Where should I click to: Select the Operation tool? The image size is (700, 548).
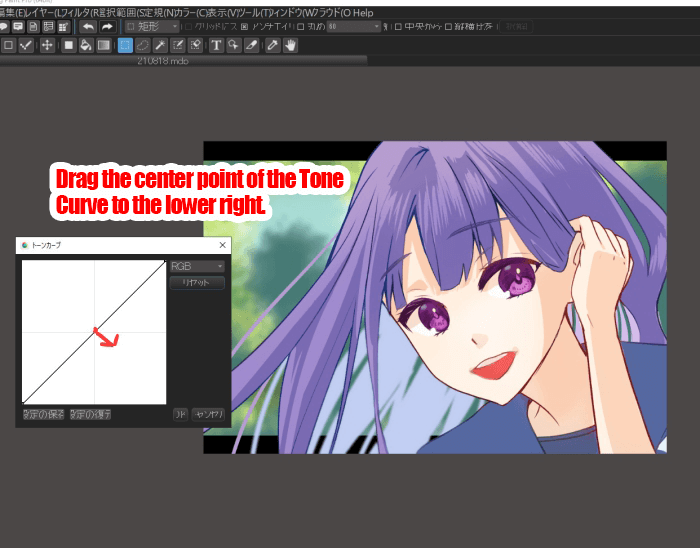point(233,45)
